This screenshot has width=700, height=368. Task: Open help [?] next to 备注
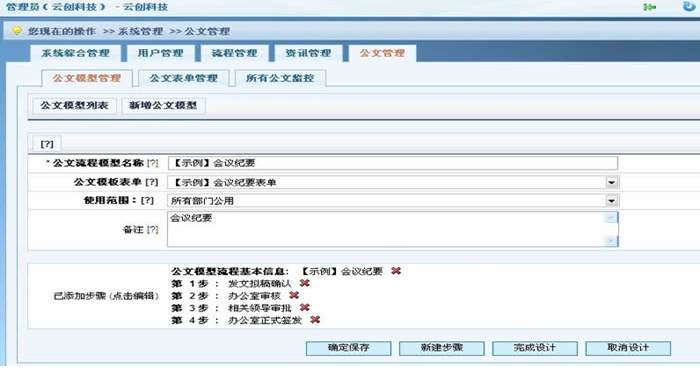[x=153, y=230]
